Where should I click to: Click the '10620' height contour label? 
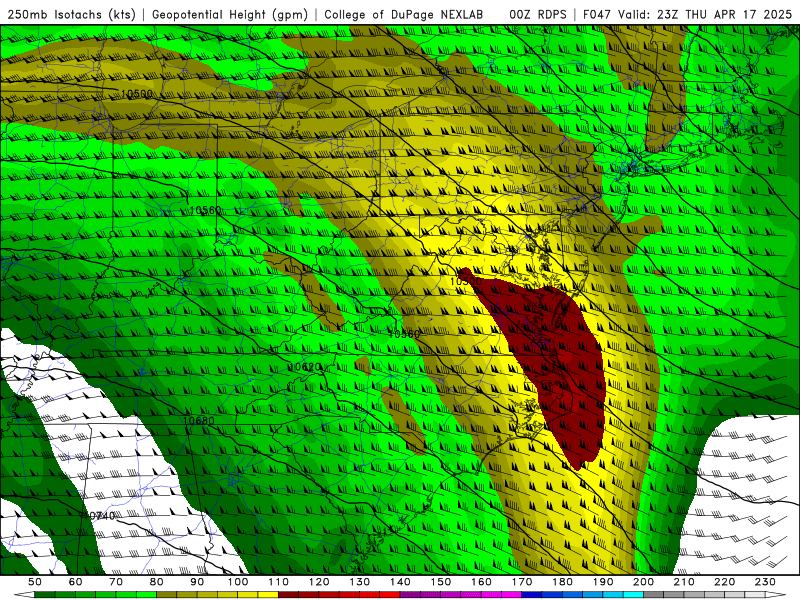(x=305, y=367)
